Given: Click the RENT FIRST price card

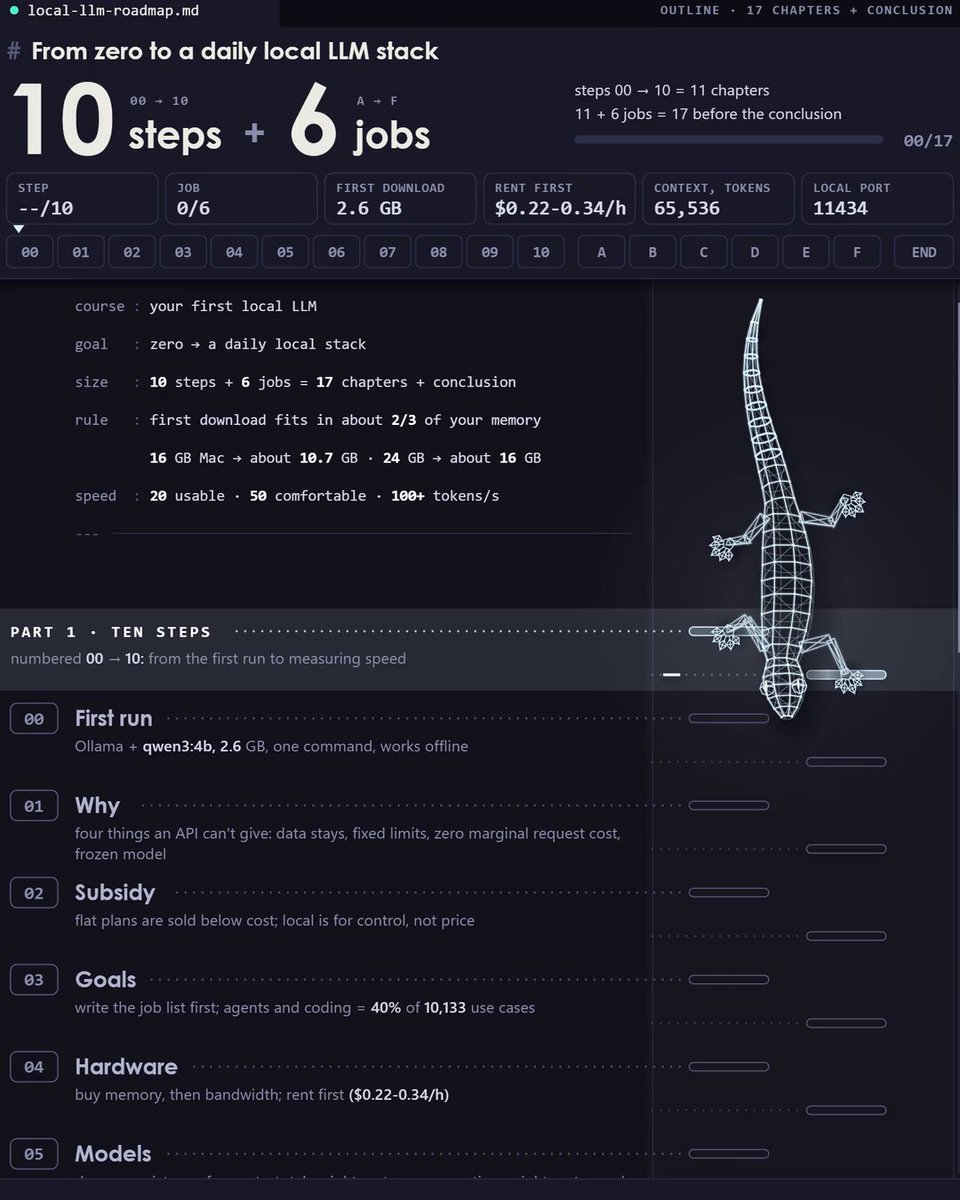Looking at the screenshot, I should pos(559,198).
